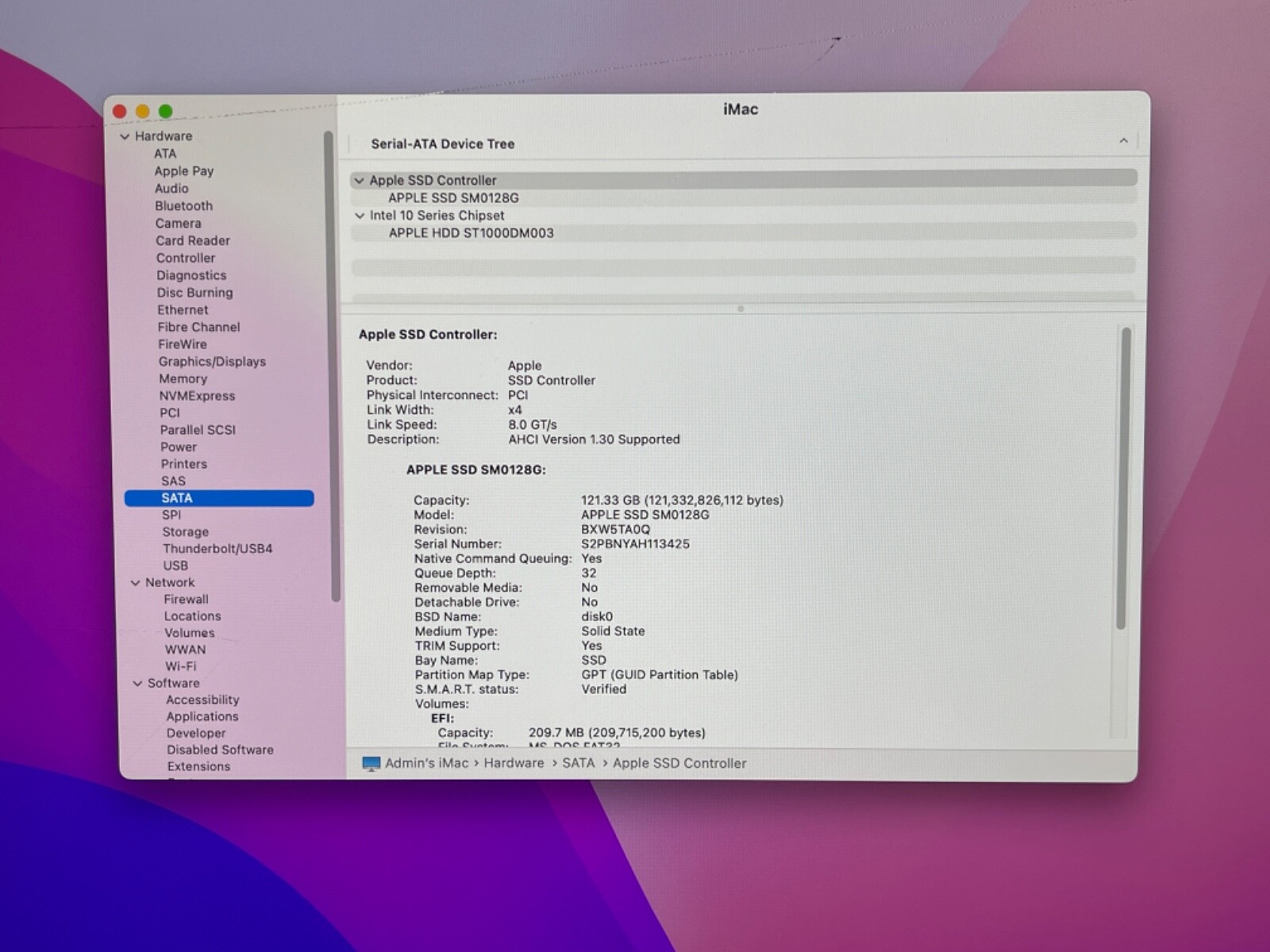Open Parallel SCSI in the sidebar
Viewport: 1270px width, 952px height.
click(198, 430)
